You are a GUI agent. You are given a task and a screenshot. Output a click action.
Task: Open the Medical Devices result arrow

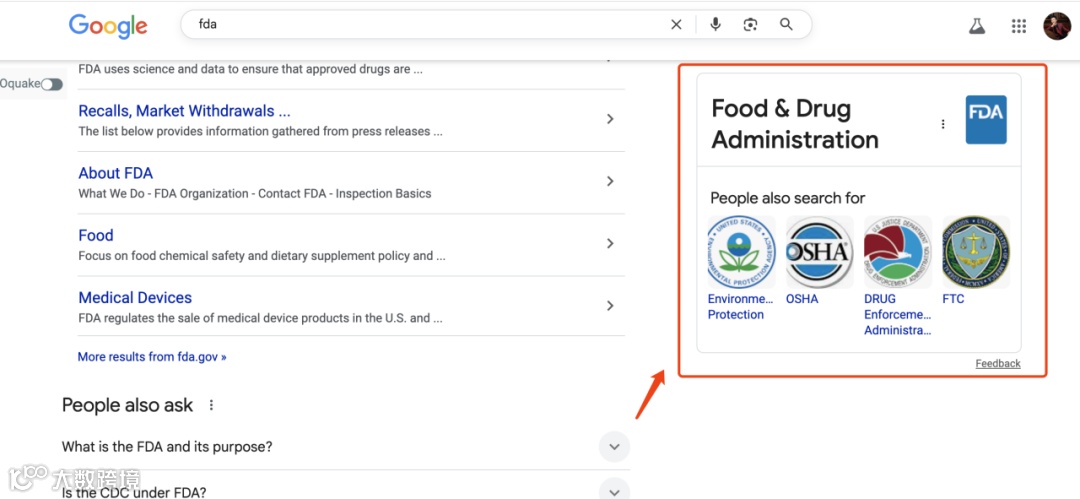[610, 306]
